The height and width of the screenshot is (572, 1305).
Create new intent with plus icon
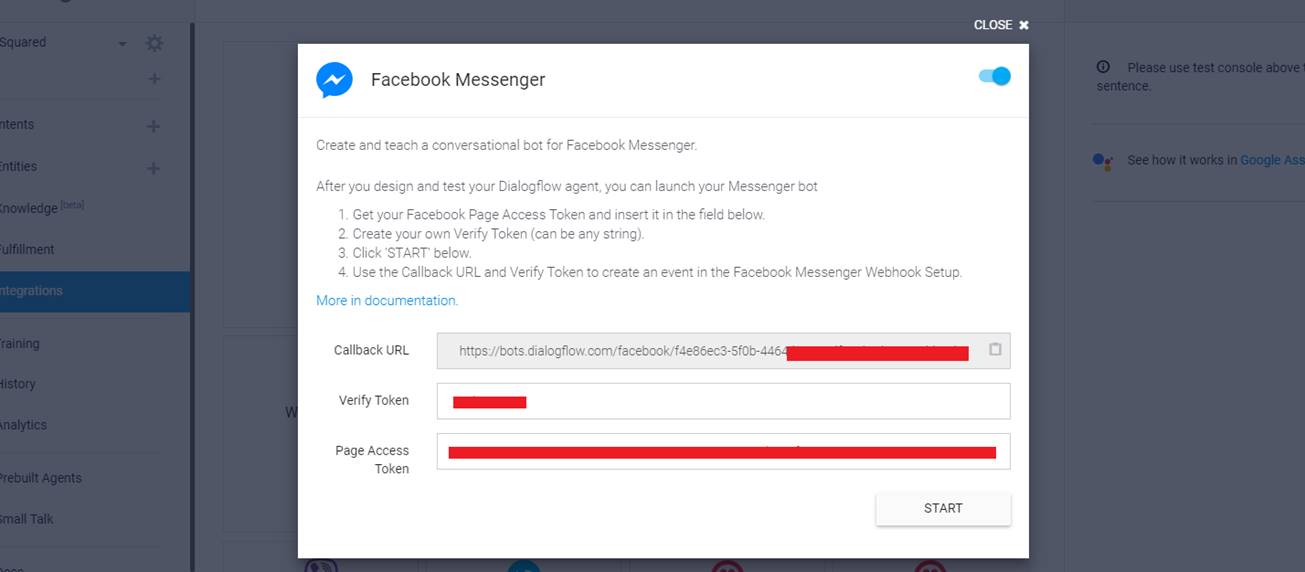coord(154,126)
